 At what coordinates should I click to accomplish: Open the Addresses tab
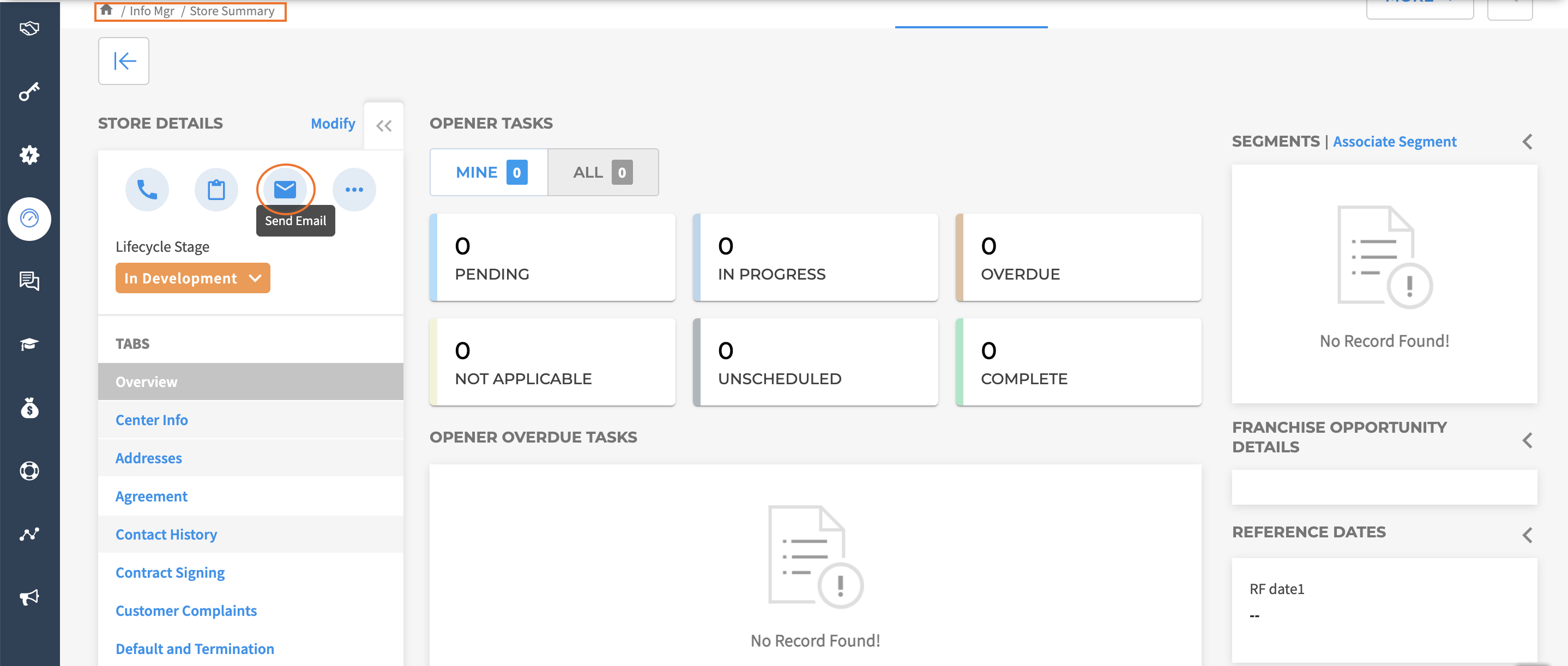coord(250,458)
